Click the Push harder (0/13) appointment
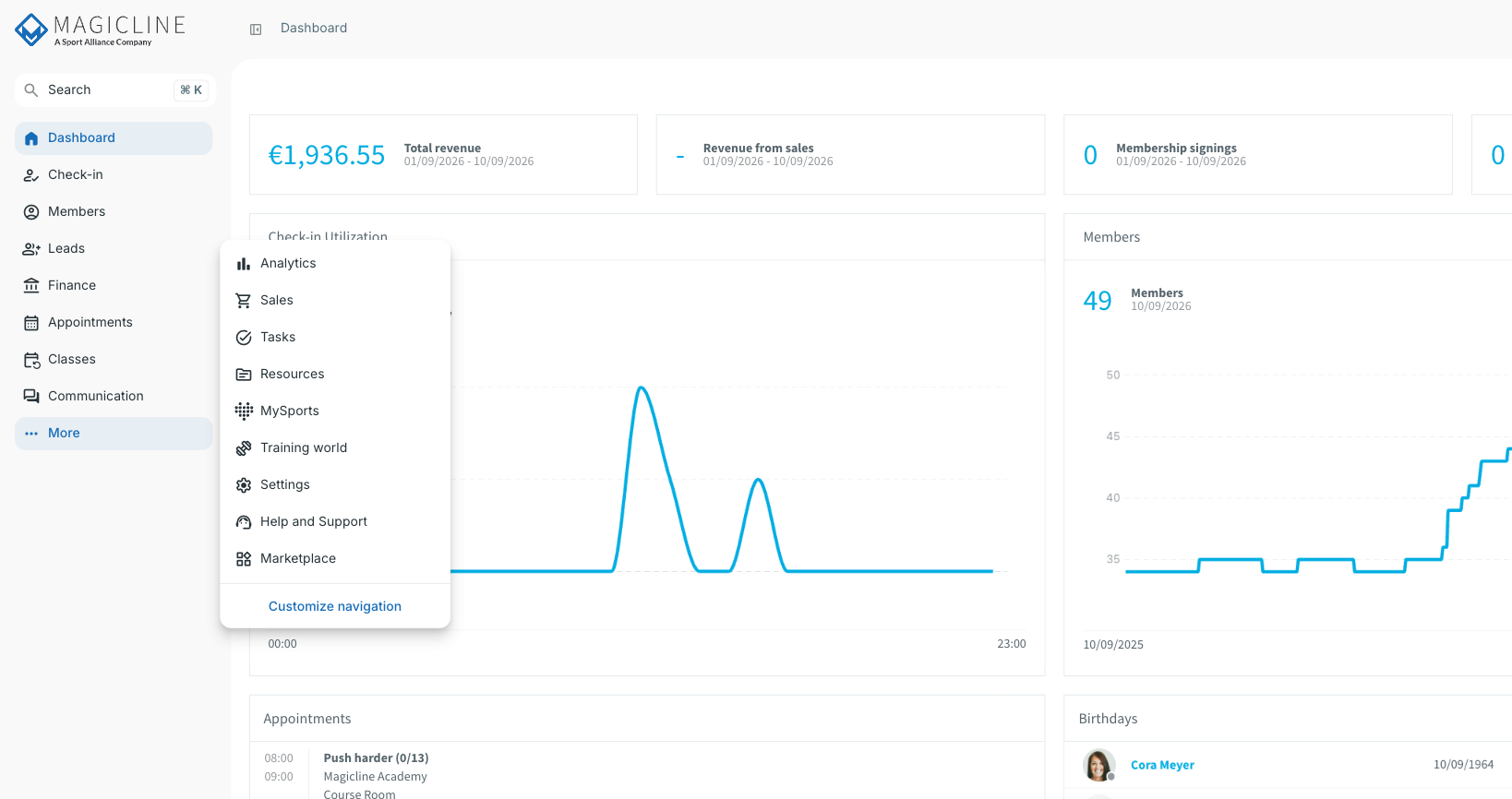Screen dimensions: 1512x799 pyautogui.click(x=376, y=758)
